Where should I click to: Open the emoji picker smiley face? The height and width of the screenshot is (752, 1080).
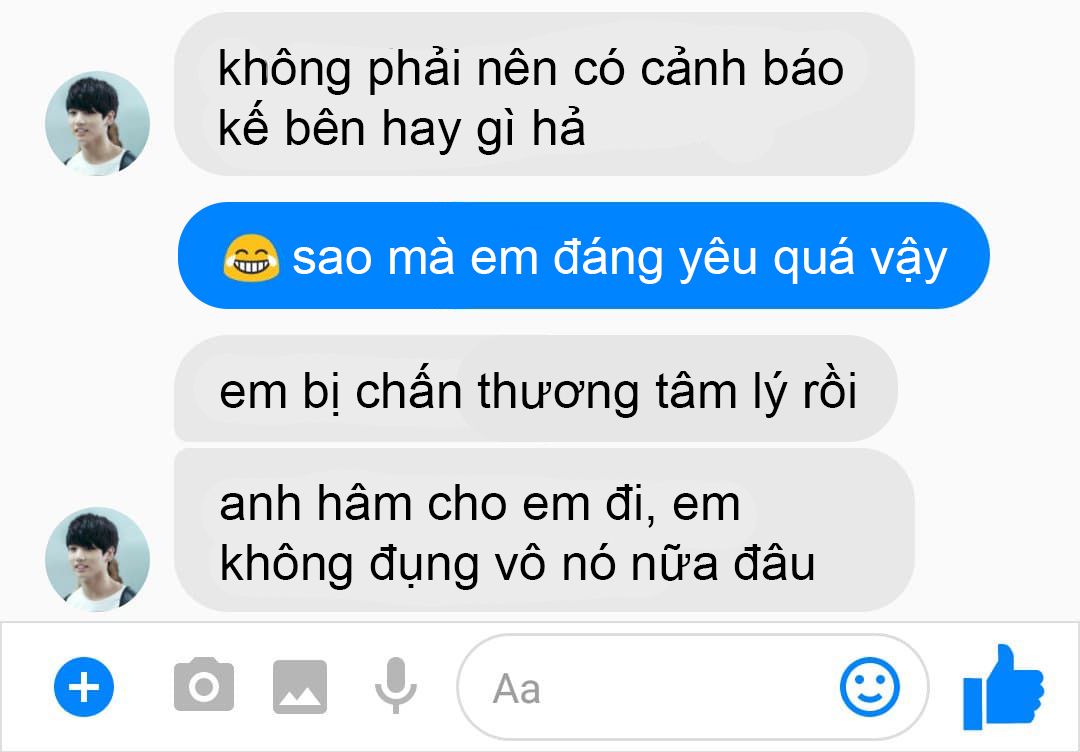[x=869, y=687]
